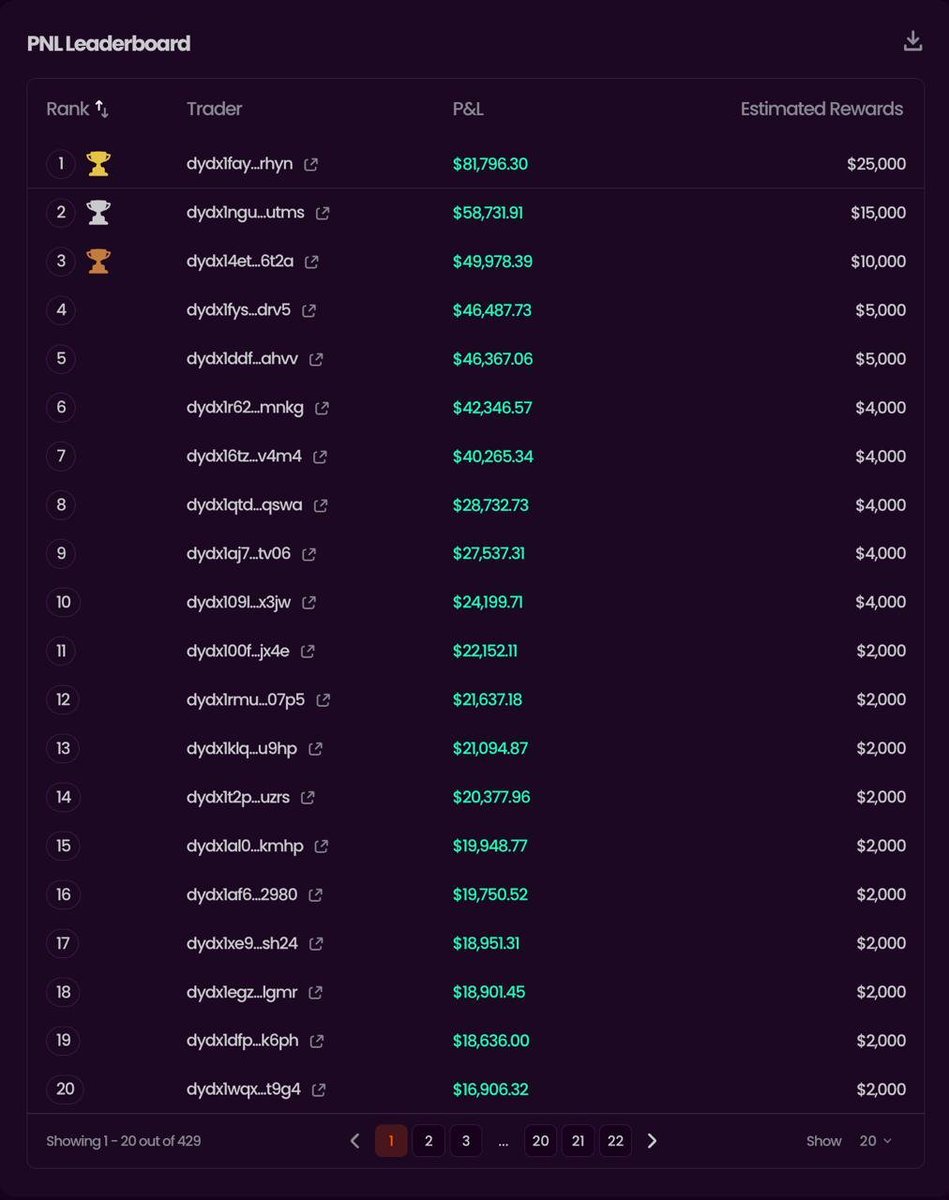Open external link for dydx1r62...mnkg
Viewport: 949px width, 1200px height.
coord(322,408)
